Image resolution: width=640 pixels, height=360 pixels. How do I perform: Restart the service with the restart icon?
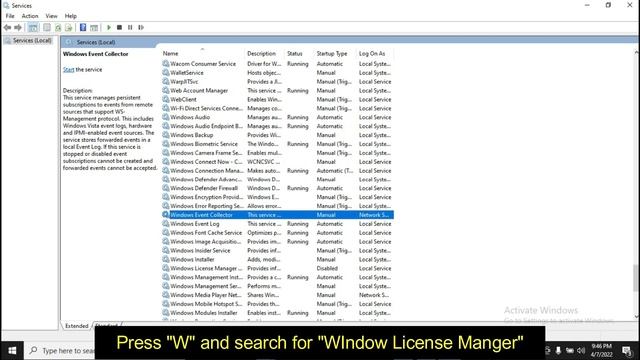coord(141,27)
